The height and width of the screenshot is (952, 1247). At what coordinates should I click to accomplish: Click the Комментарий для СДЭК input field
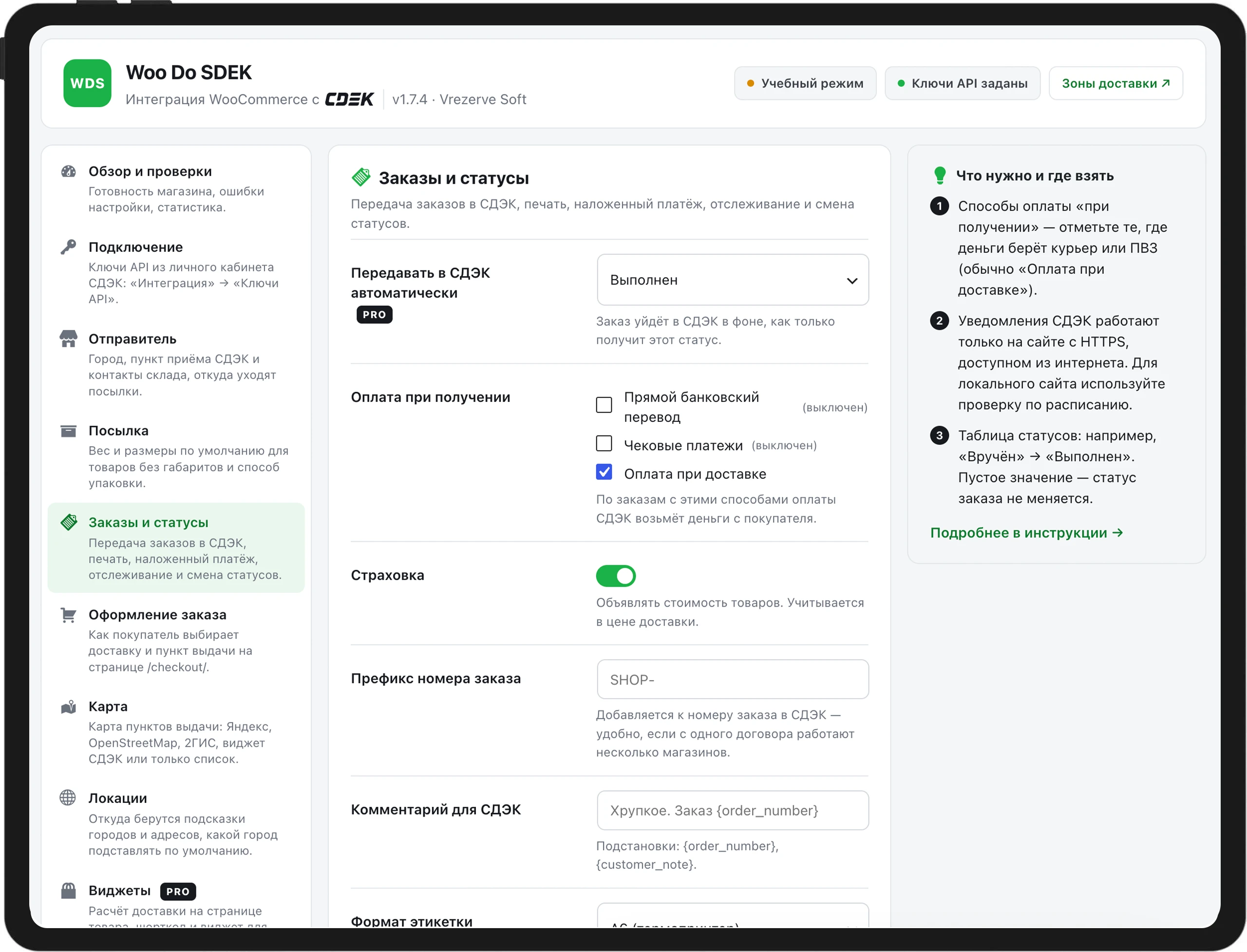tap(733, 810)
